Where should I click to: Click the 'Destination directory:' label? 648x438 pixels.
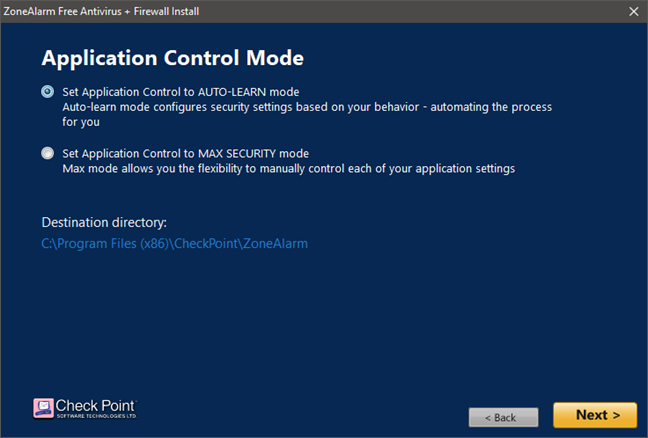click(104, 222)
